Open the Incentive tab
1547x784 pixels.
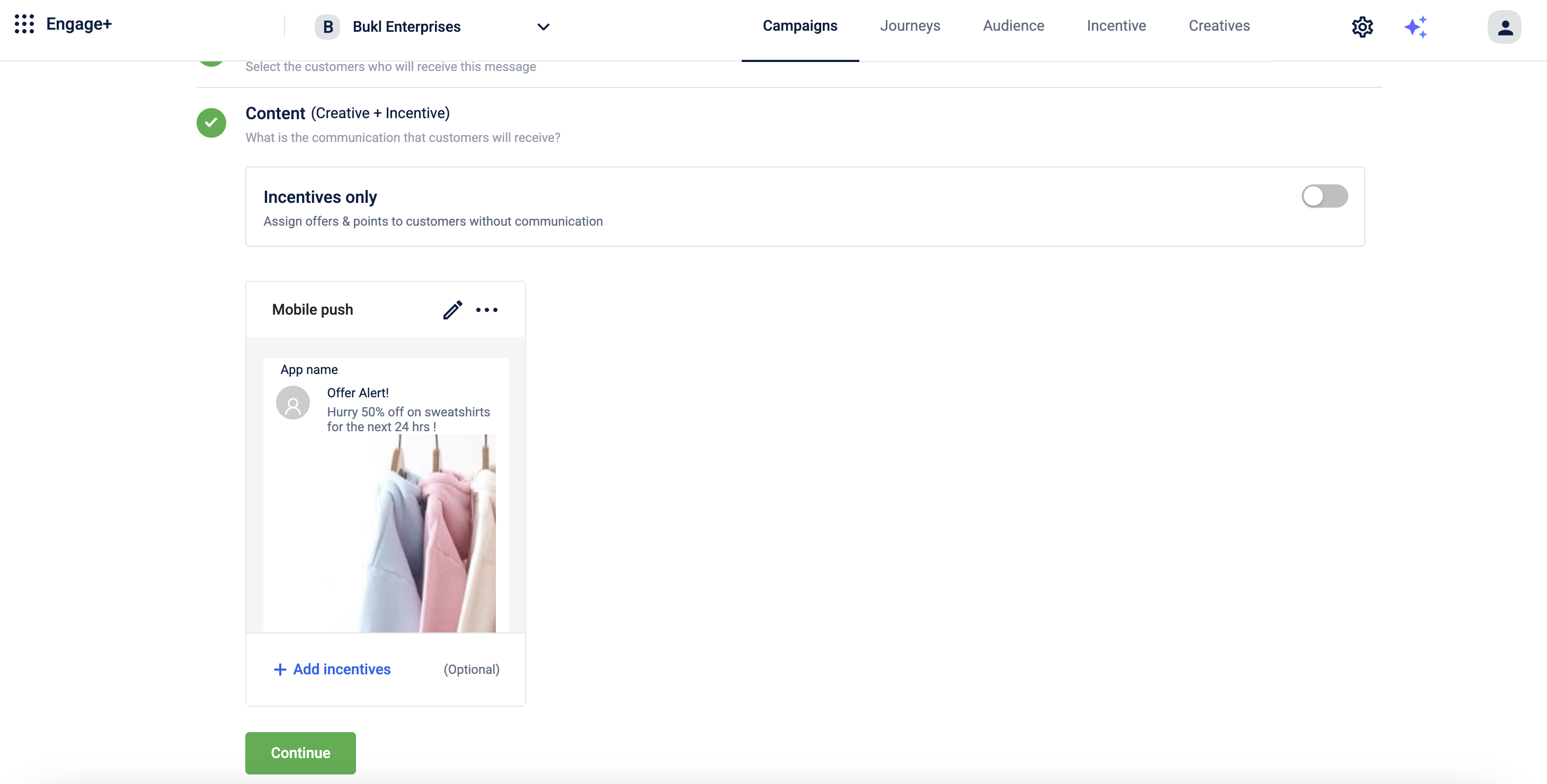[x=1116, y=26]
